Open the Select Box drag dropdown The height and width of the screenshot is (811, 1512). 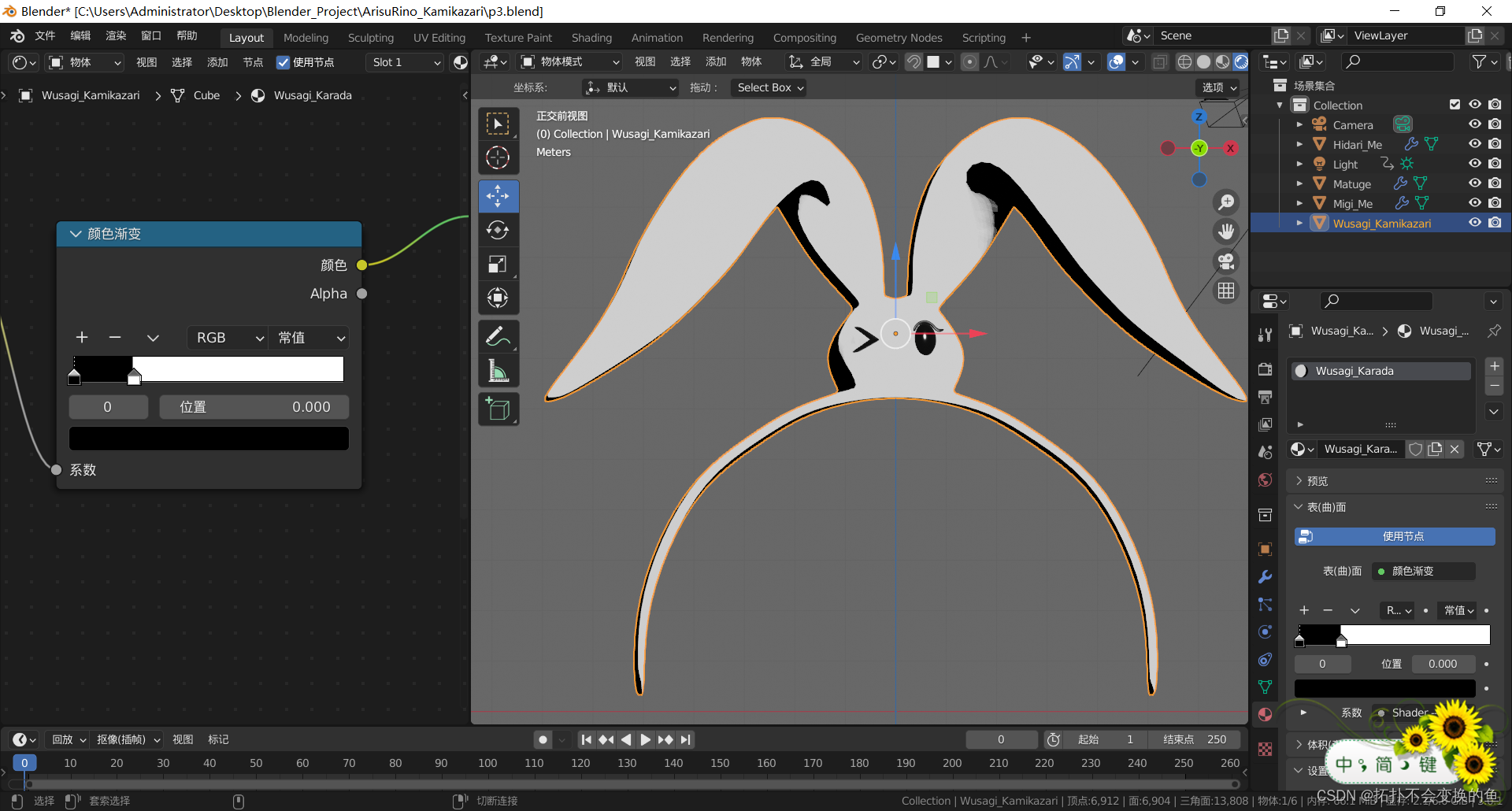click(769, 87)
